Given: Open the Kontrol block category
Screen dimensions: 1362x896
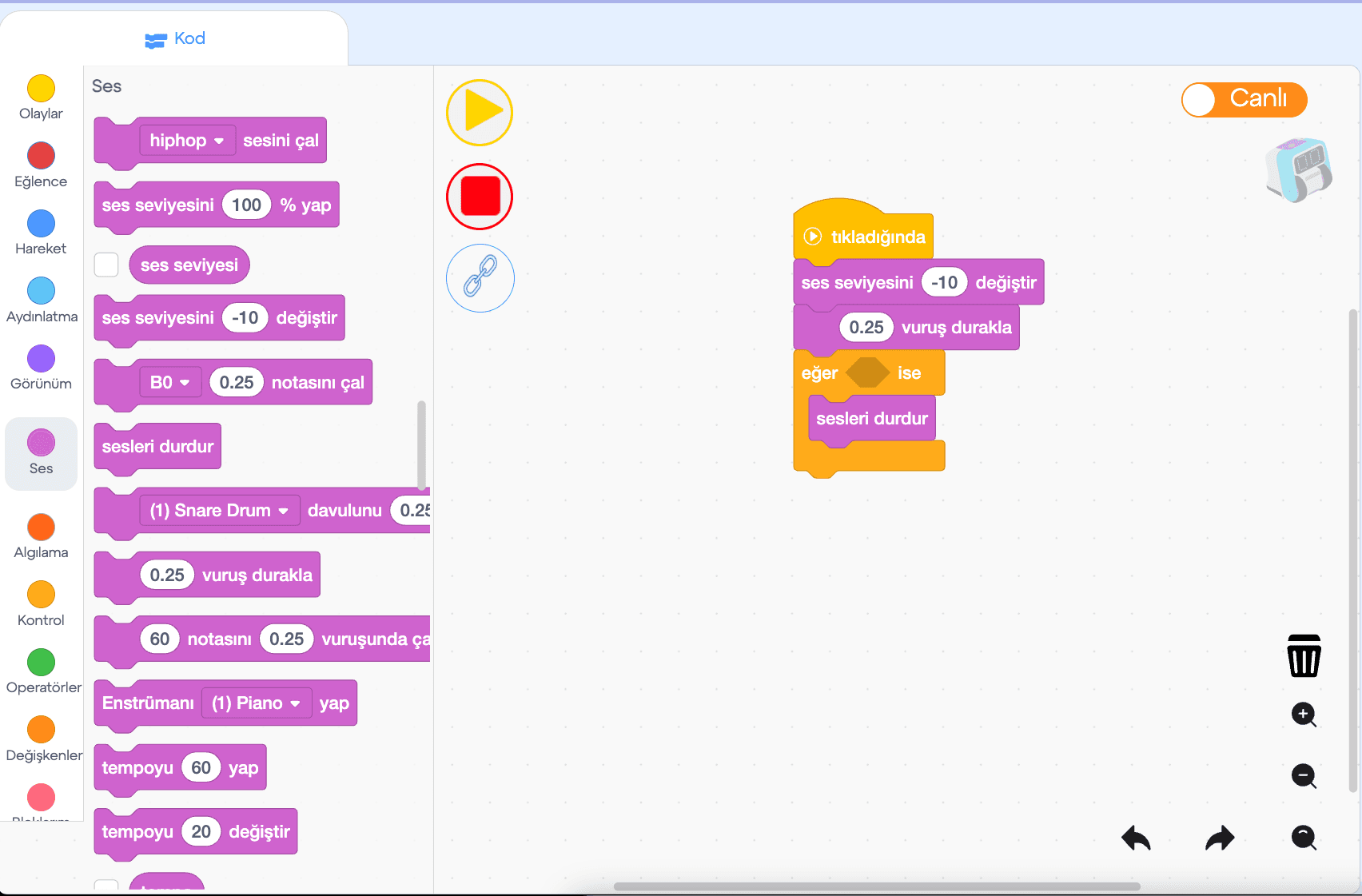Looking at the screenshot, I should coord(41,604).
